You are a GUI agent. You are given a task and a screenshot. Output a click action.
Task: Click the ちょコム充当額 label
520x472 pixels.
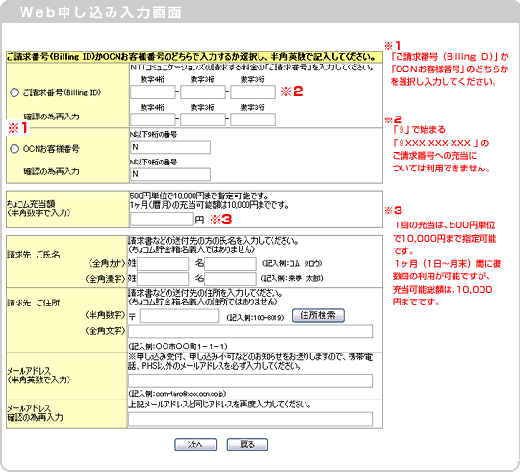tap(31, 204)
